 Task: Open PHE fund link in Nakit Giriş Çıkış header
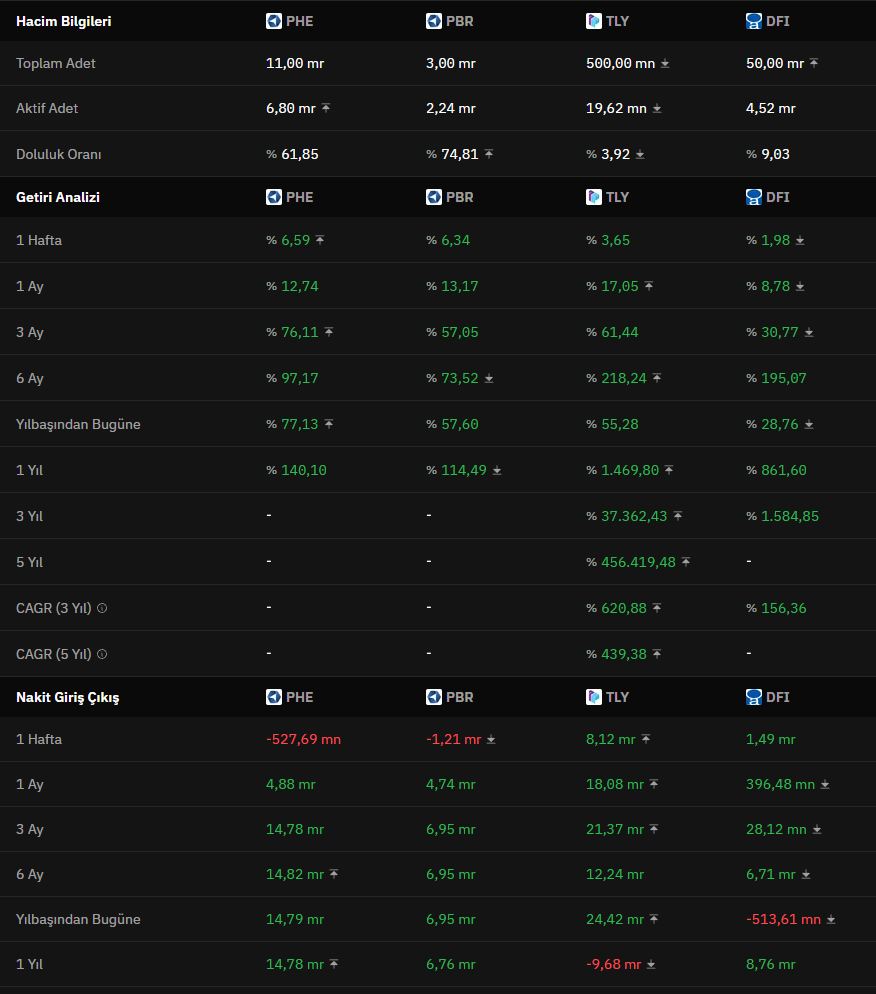point(299,697)
